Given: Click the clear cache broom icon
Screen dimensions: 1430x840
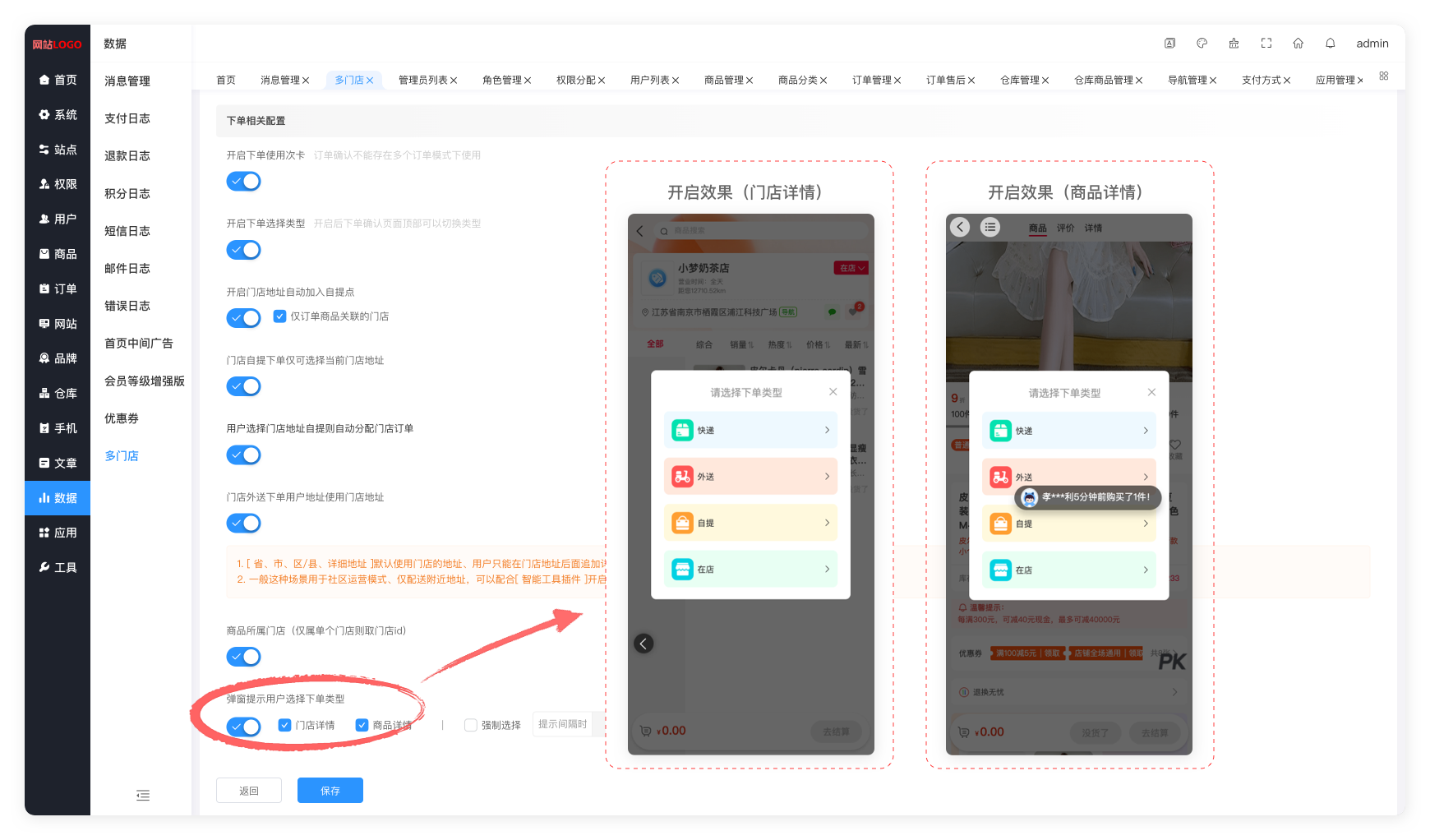Looking at the screenshot, I should (x=1234, y=44).
